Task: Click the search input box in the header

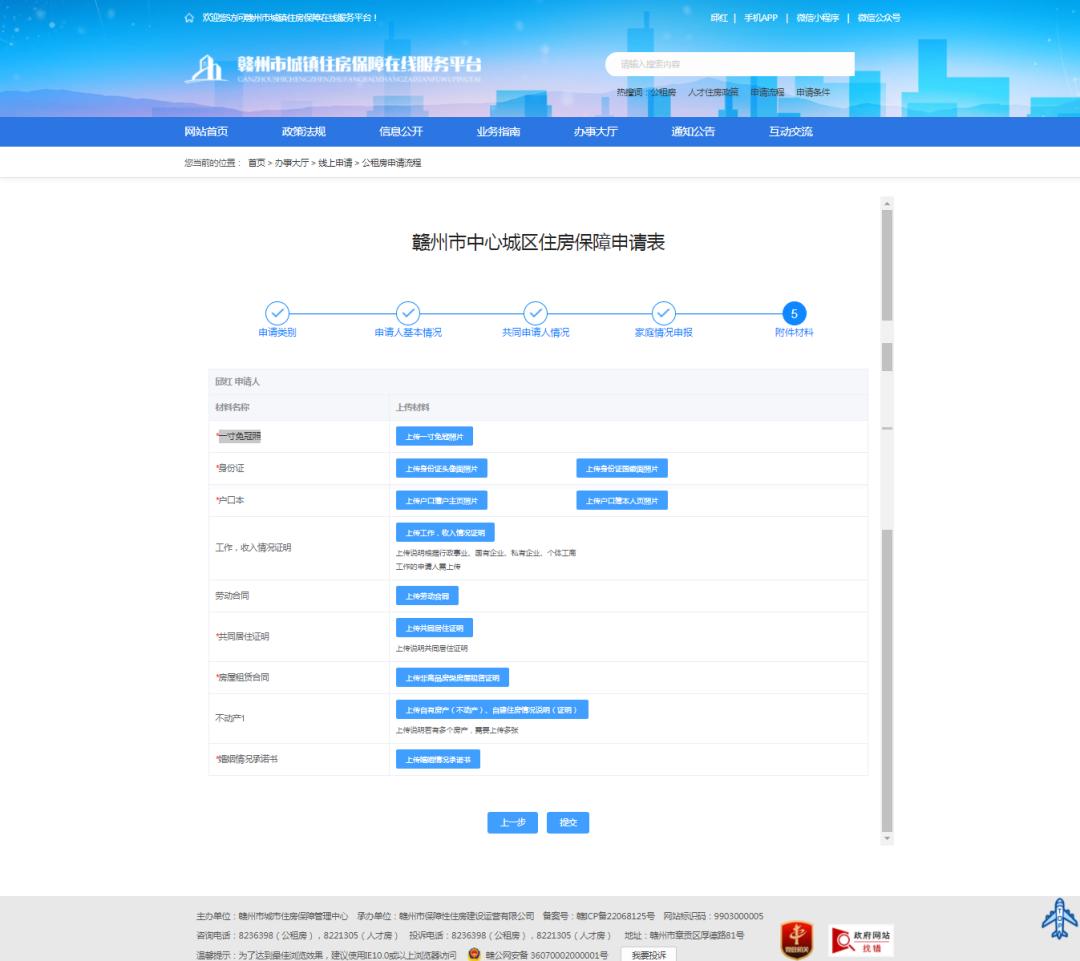Action: [x=730, y=64]
